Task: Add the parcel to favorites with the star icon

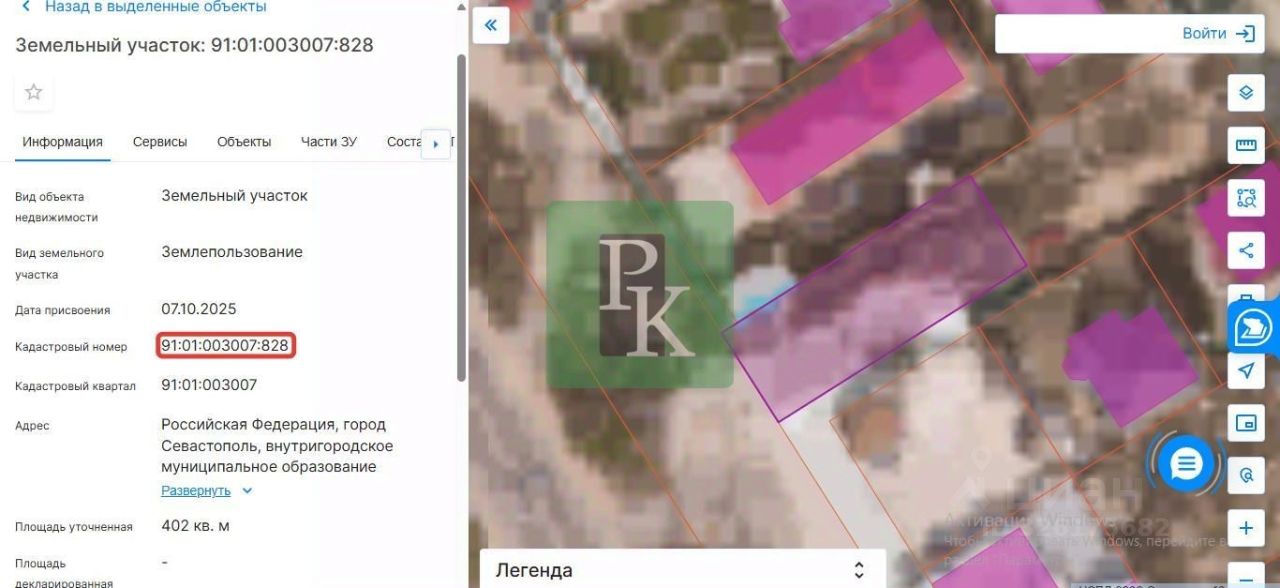Action: (x=33, y=92)
